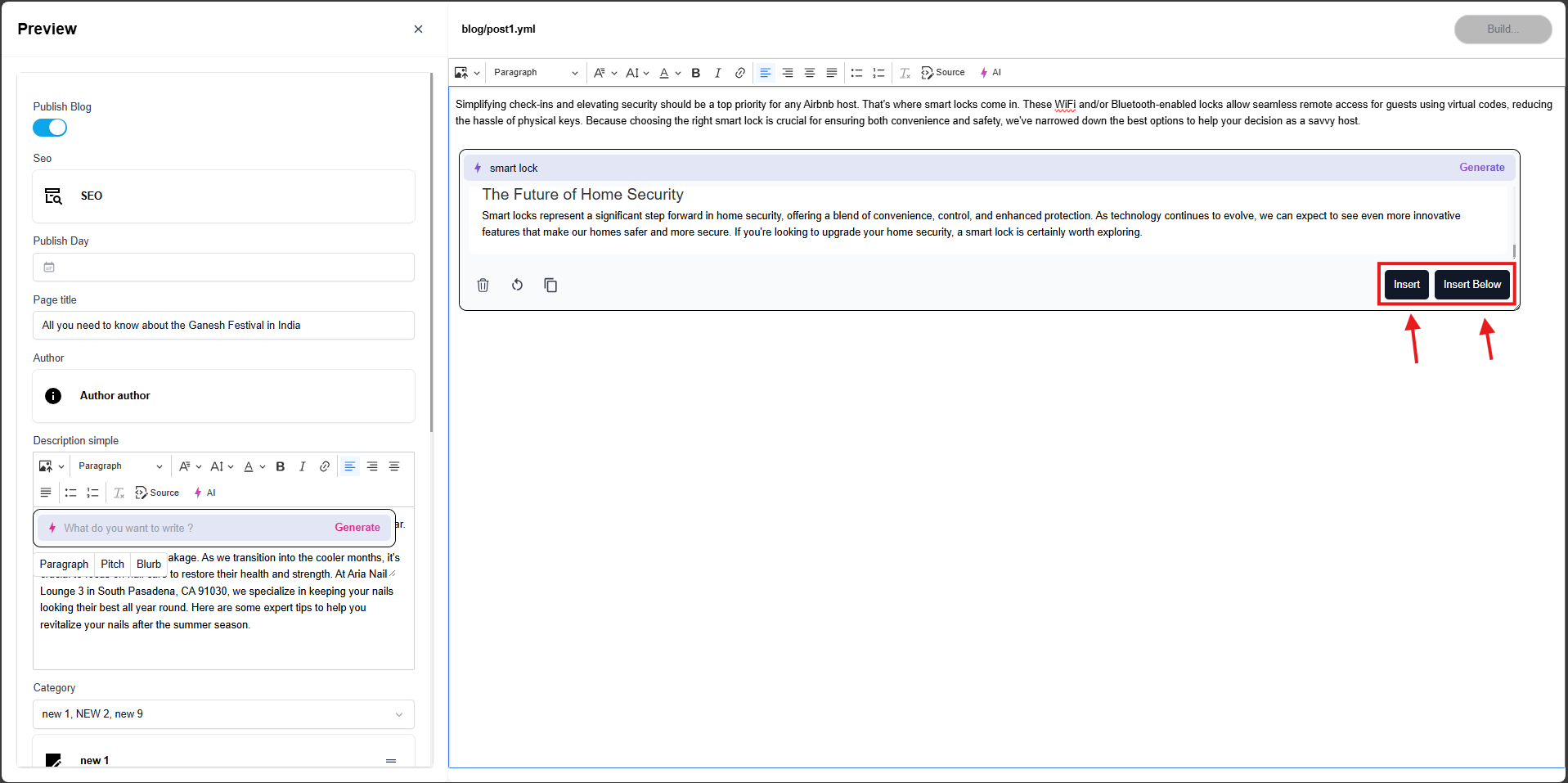The image size is (1568, 783).
Task: Select the Blurb option
Action: coord(149,565)
